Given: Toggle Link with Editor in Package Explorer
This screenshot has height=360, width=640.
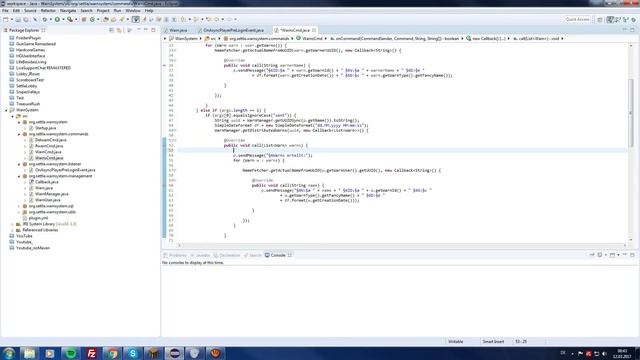Looking at the screenshot, I should (x=119, y=30).
